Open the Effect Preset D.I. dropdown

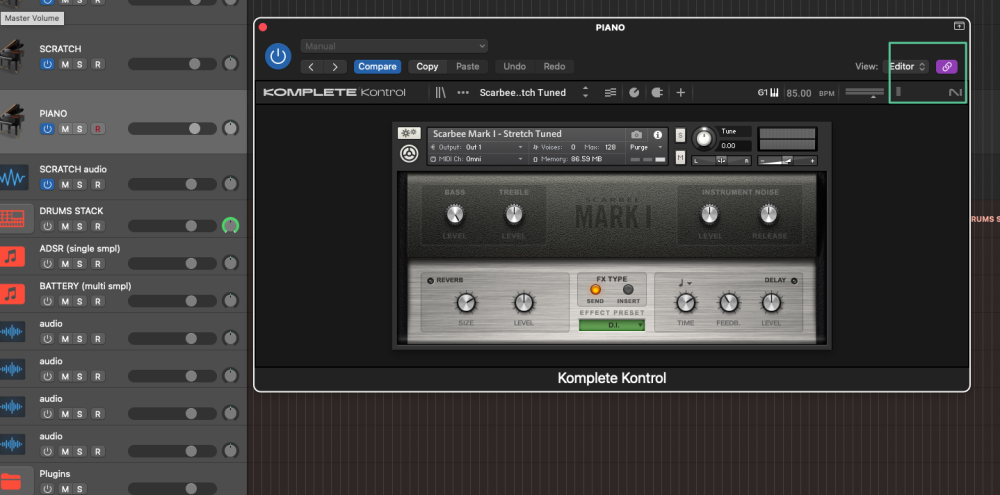click(x=612, y=325)
